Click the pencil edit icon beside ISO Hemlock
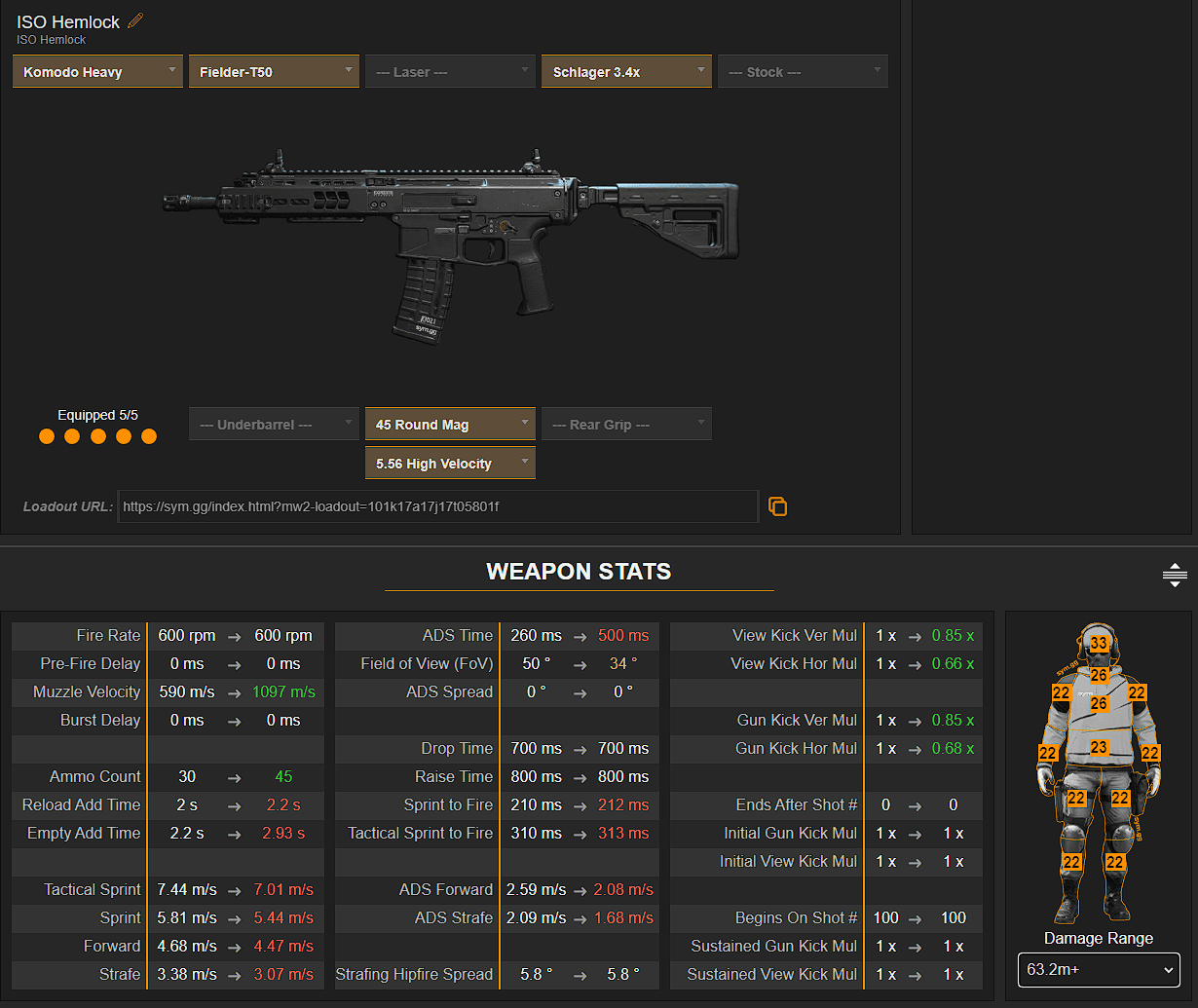The image size is (1198, 1008). pyautogui.click(x=135, y=20)
